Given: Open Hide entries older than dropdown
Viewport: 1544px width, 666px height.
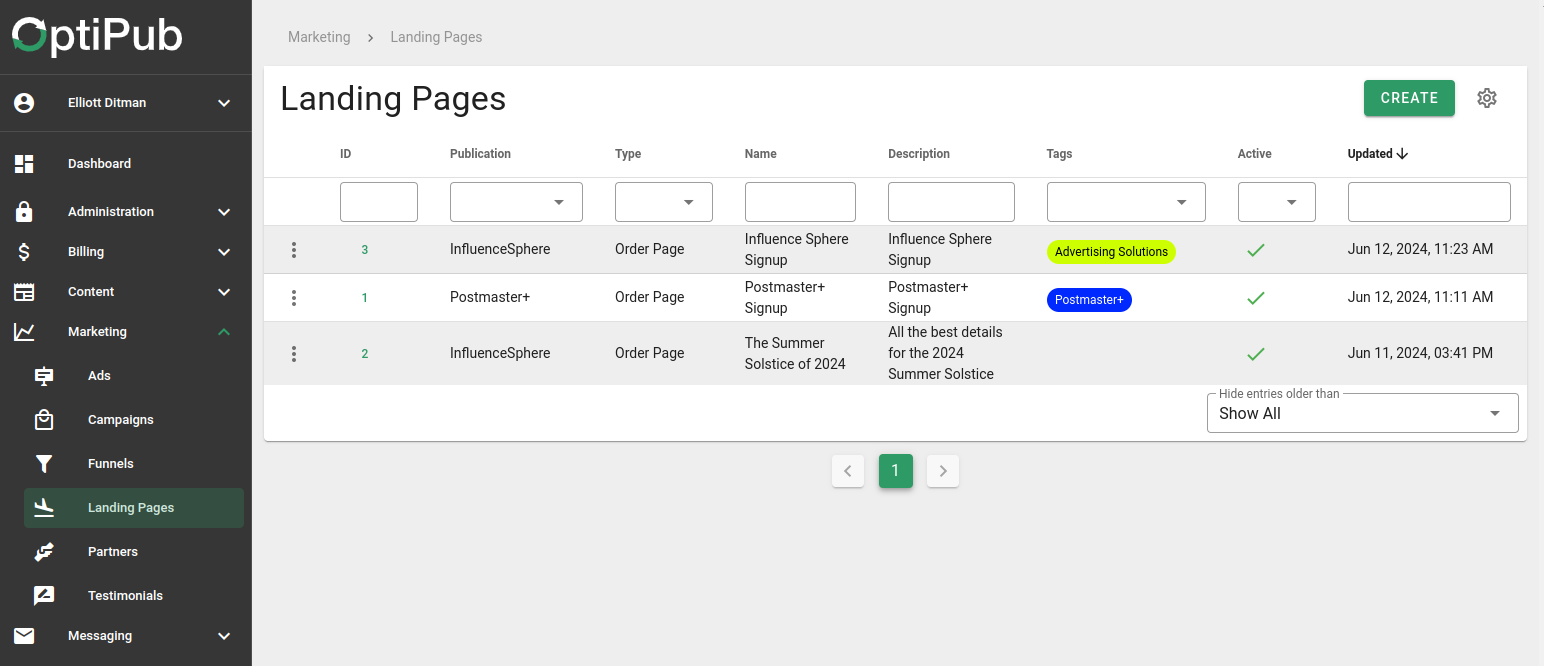Looking at the screenshot, I should click(x=1363, y=413).
